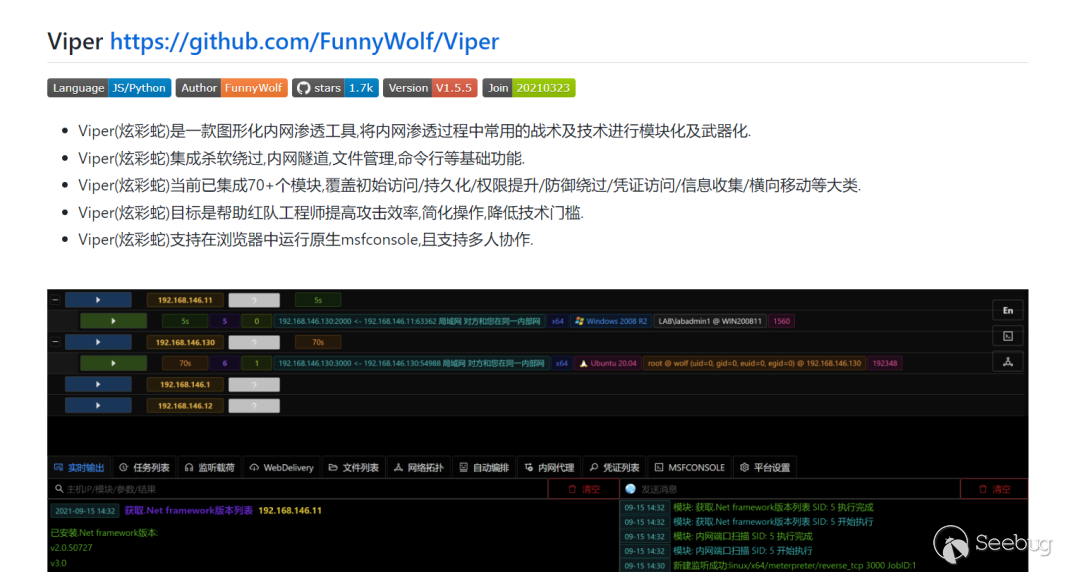The image size is (1080, 572).
Task: Switch to the 任务列表 tab
Action: 144,467
